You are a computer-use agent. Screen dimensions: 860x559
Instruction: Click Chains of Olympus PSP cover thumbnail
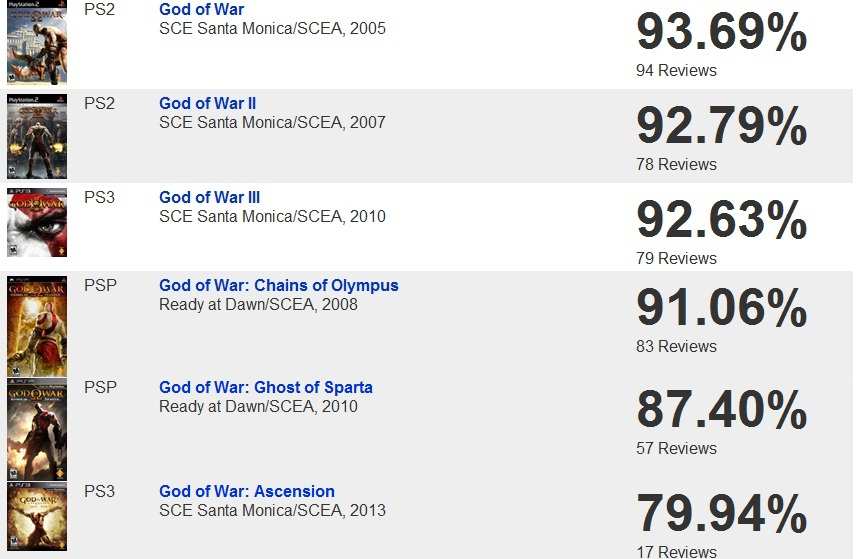[x=37, y=326]
